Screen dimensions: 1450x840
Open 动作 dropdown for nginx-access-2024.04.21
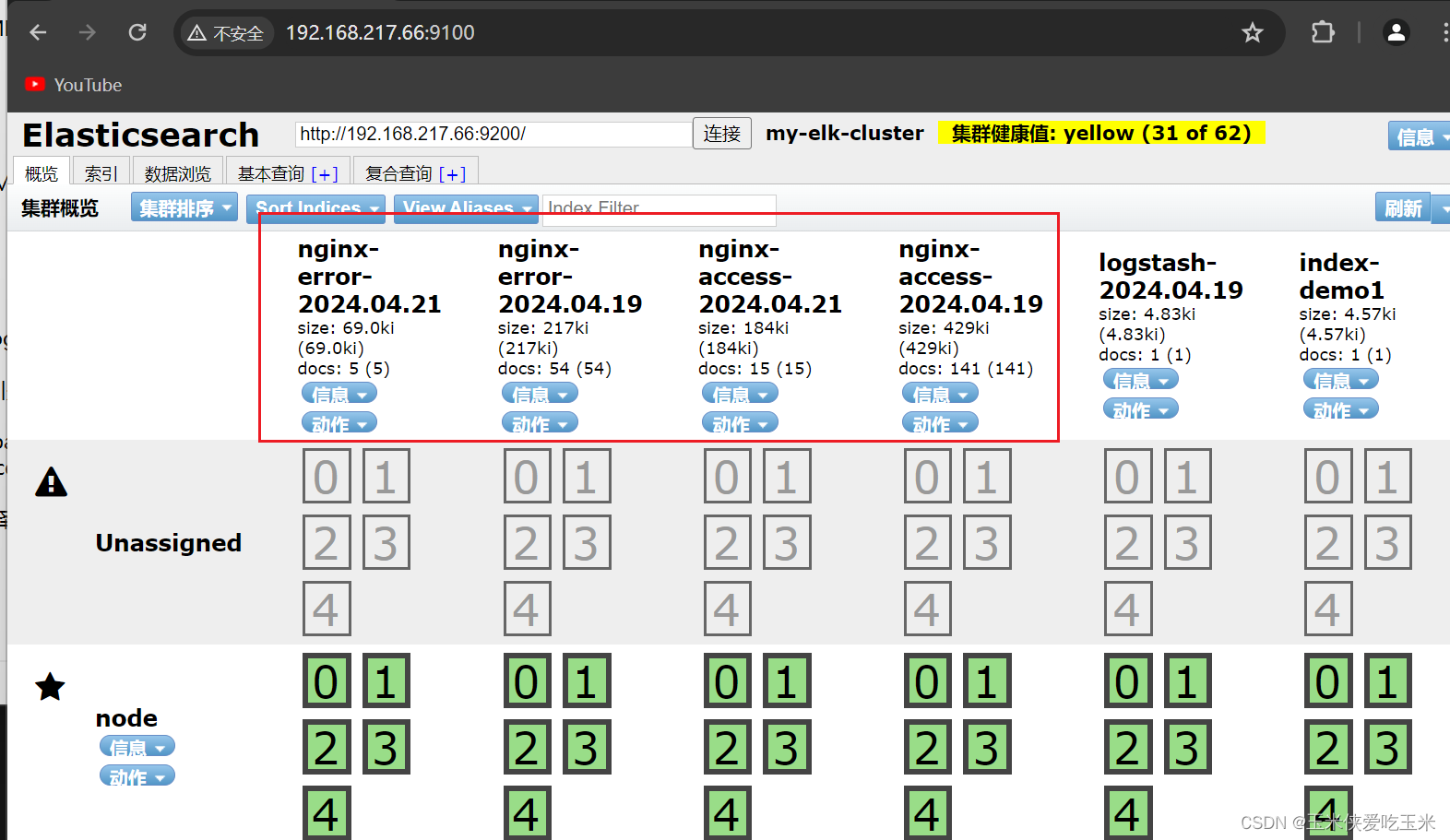tap(740, 424)
